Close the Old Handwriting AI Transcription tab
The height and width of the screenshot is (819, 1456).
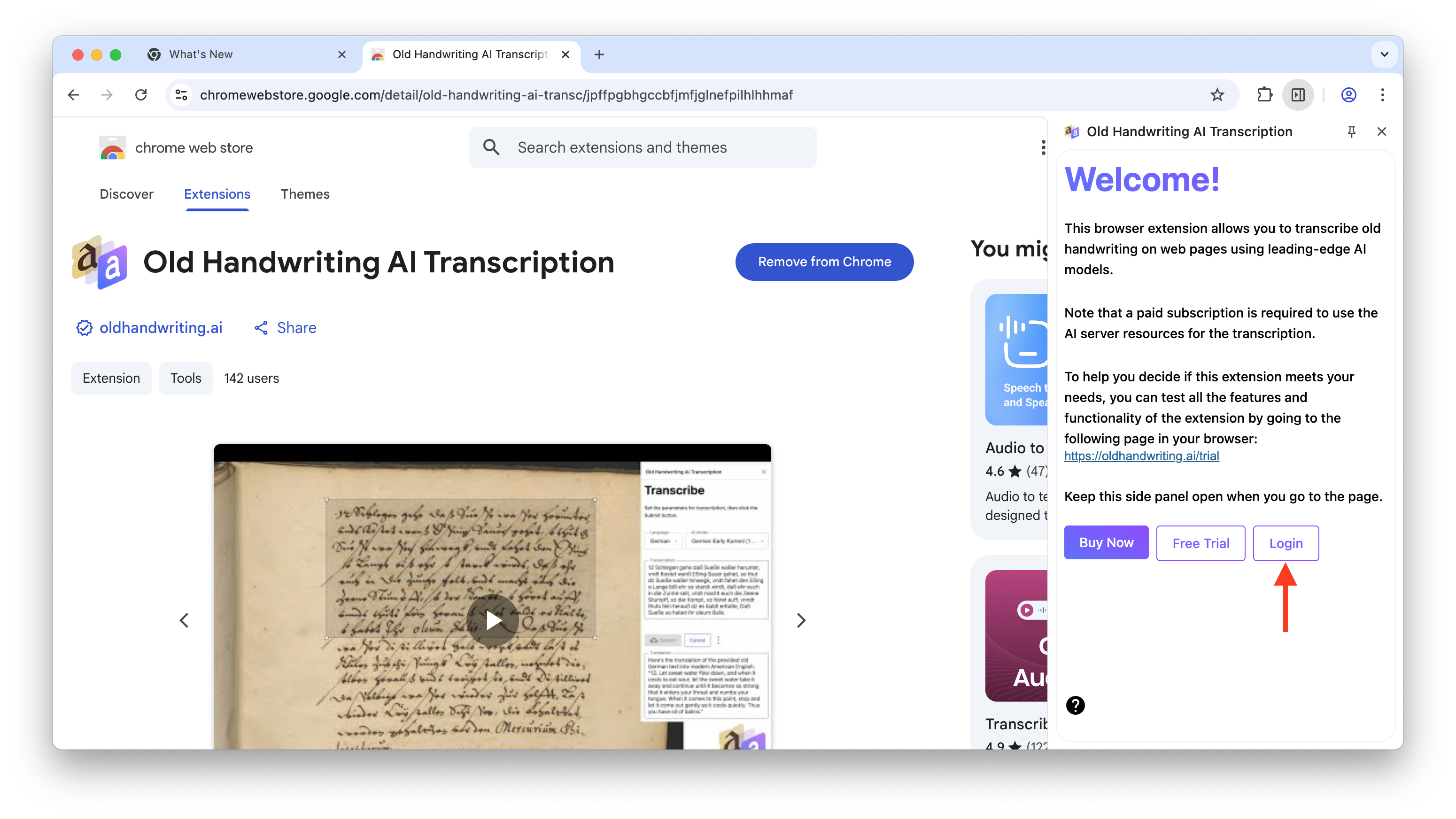(565, 54)
